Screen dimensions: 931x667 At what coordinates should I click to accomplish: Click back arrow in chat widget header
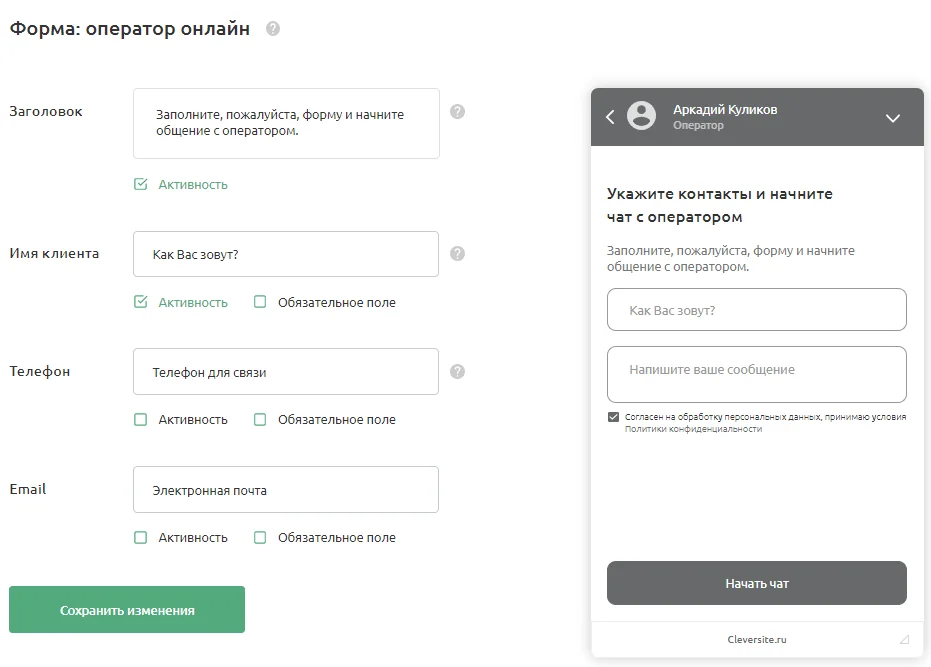610,117
